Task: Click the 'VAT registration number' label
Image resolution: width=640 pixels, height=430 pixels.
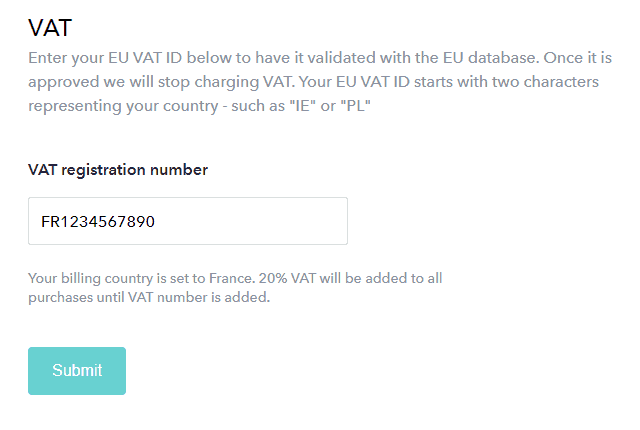Action: (x=118, y=170)
